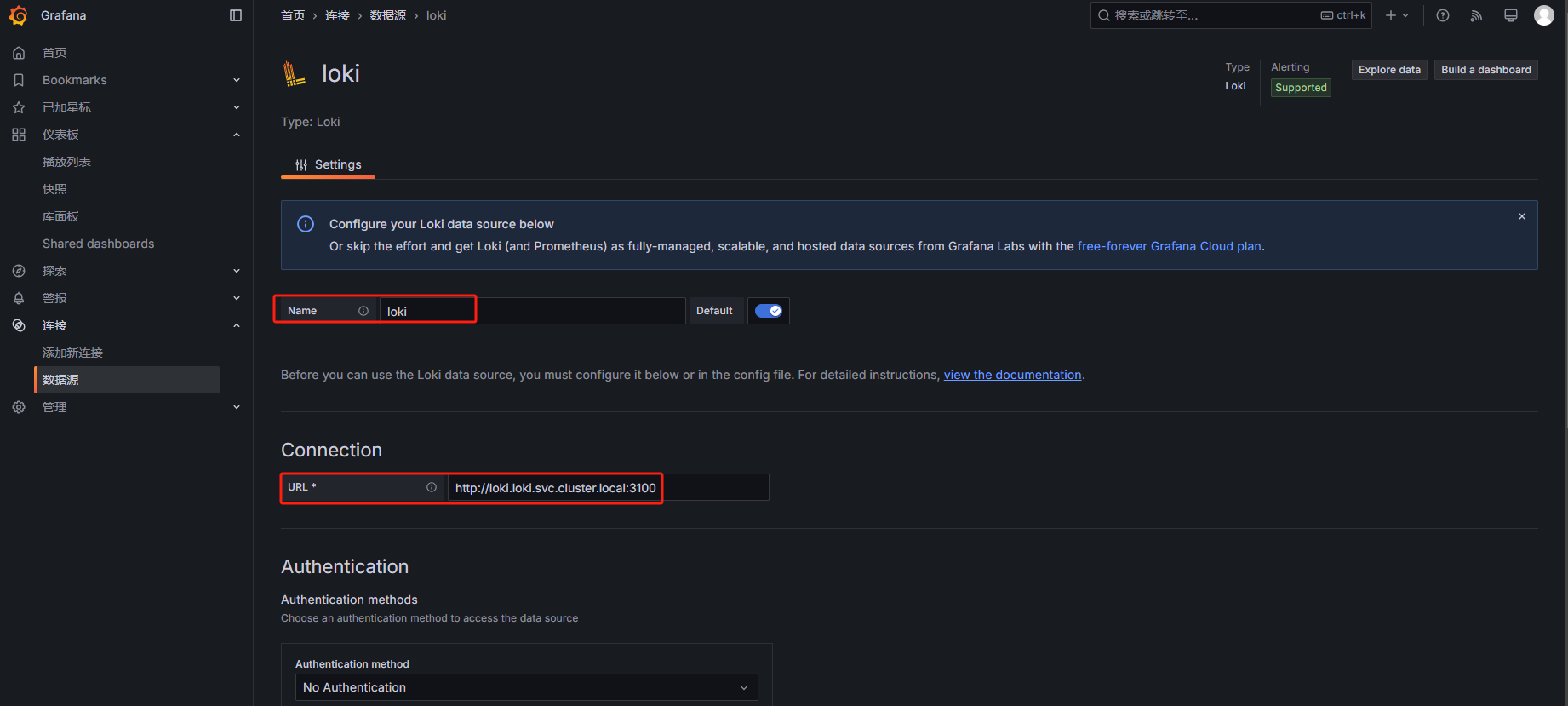Click the Authentication section heading
This screenshot has height=706, width=1568.
coord(345,566)
